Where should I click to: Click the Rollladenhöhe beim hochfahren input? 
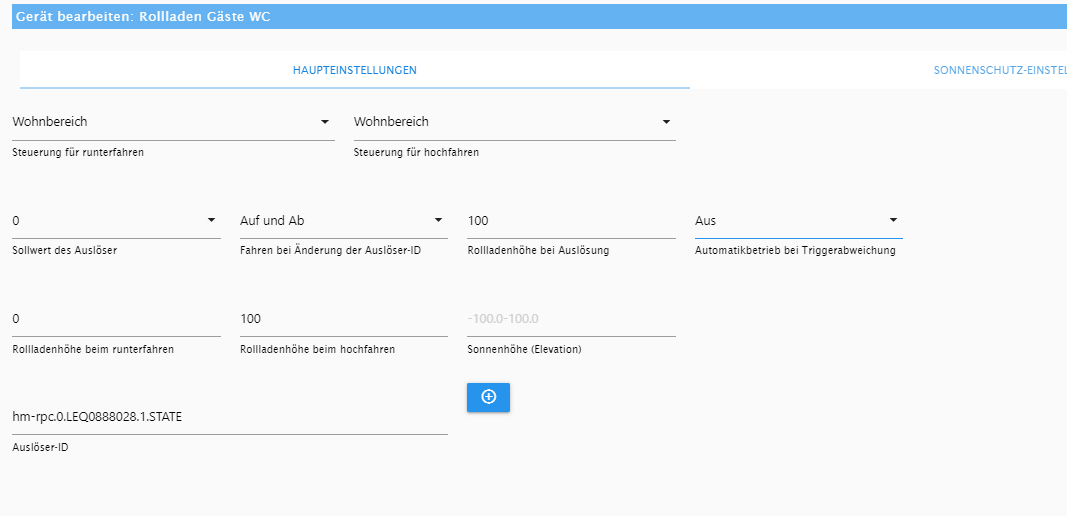(x=344, y=319)
